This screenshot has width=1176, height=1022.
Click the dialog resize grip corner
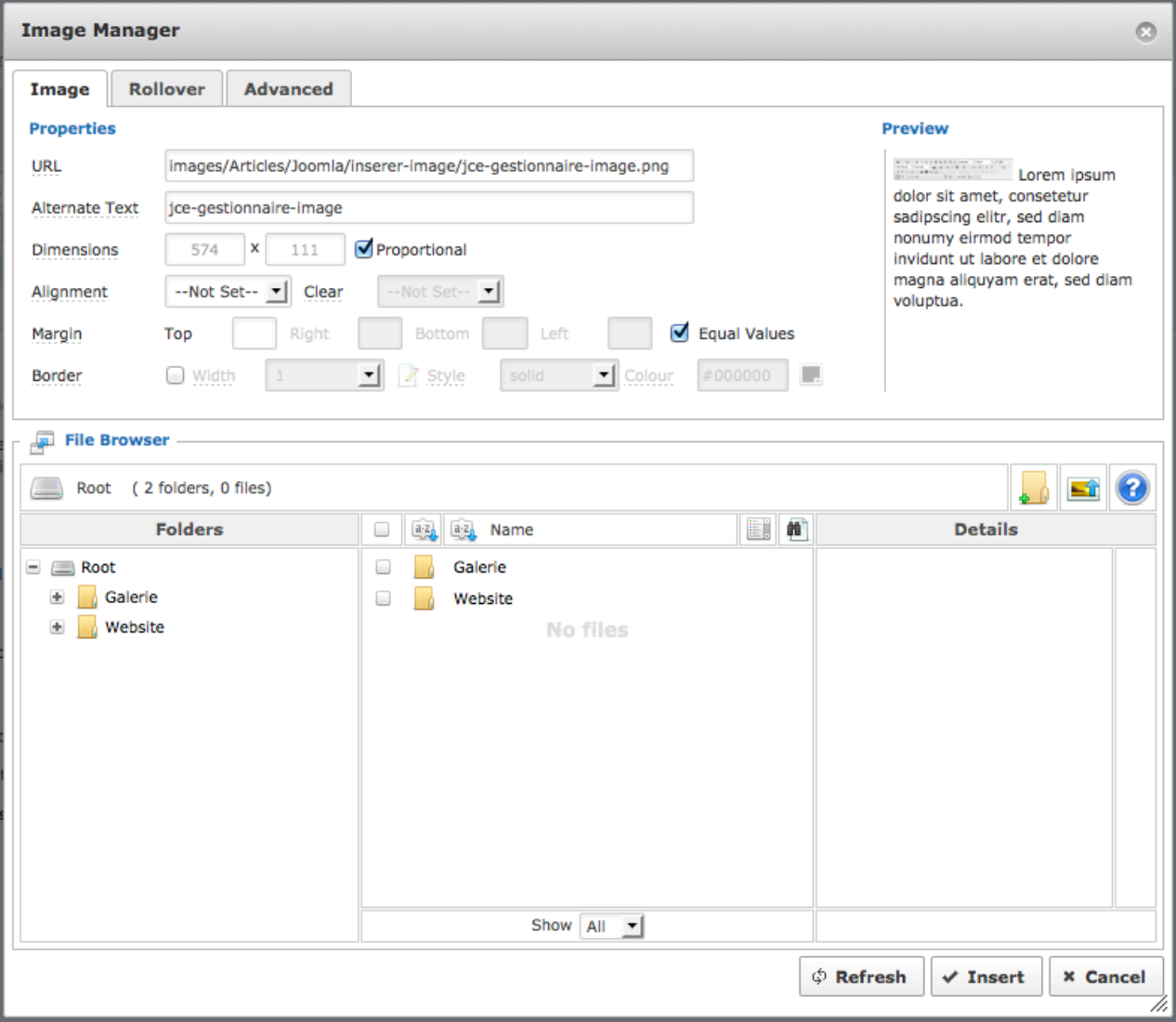[1158, 1004]
